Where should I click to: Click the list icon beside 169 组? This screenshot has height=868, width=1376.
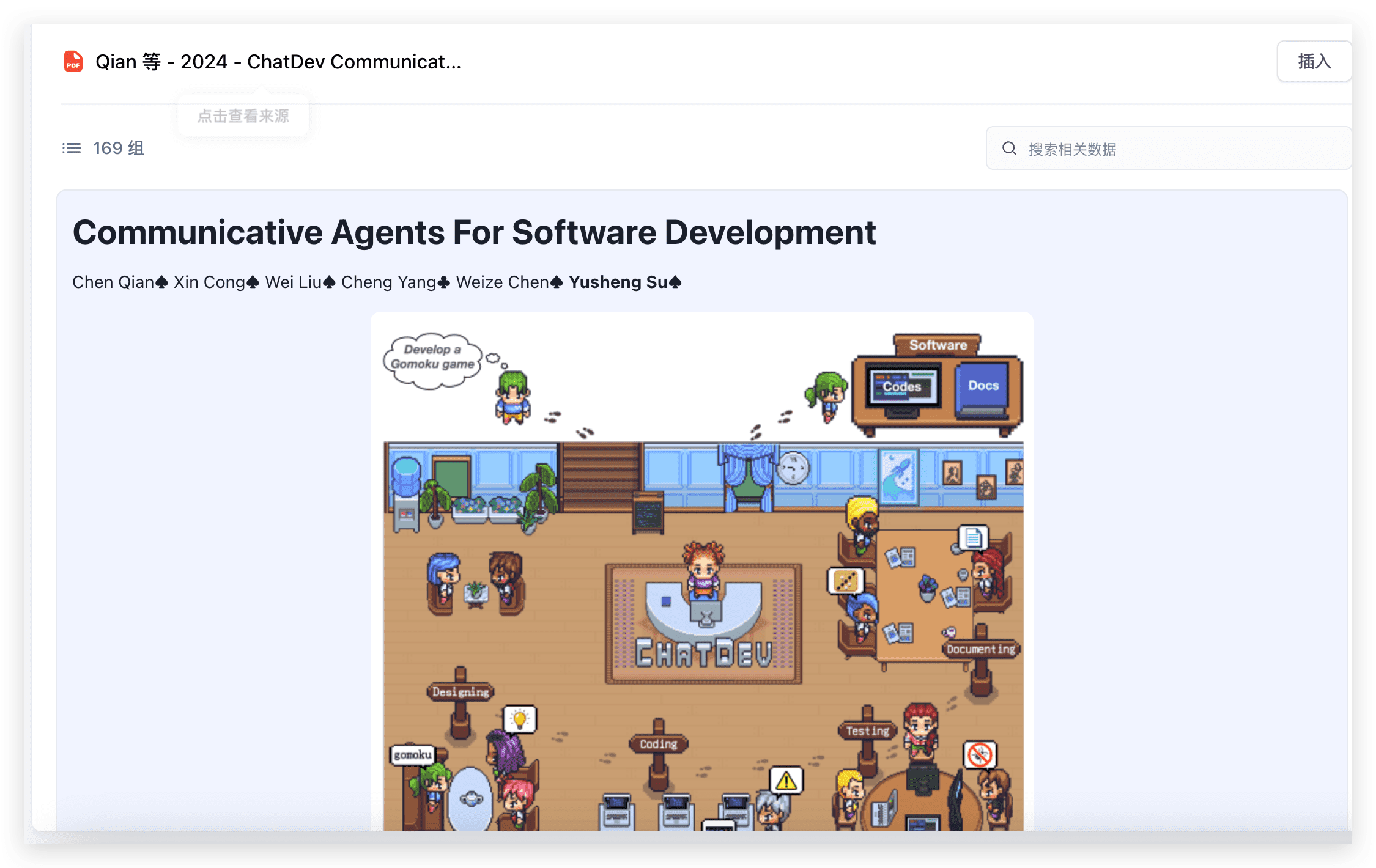(72, 148)
